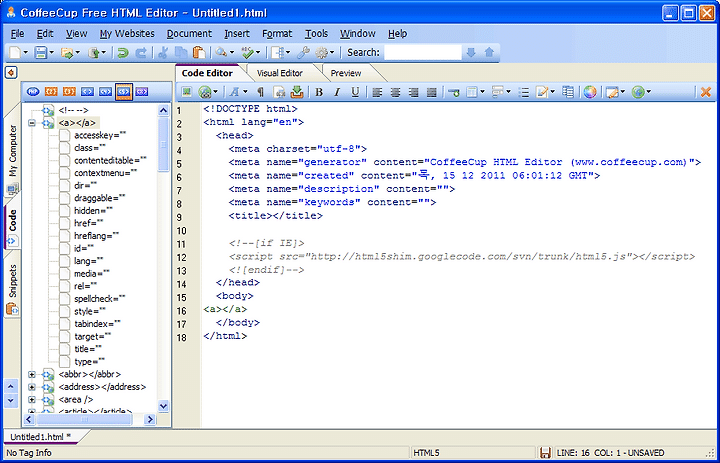
Task: Click the Insert image icon in editor toolbar
Action: click(186, 92)
